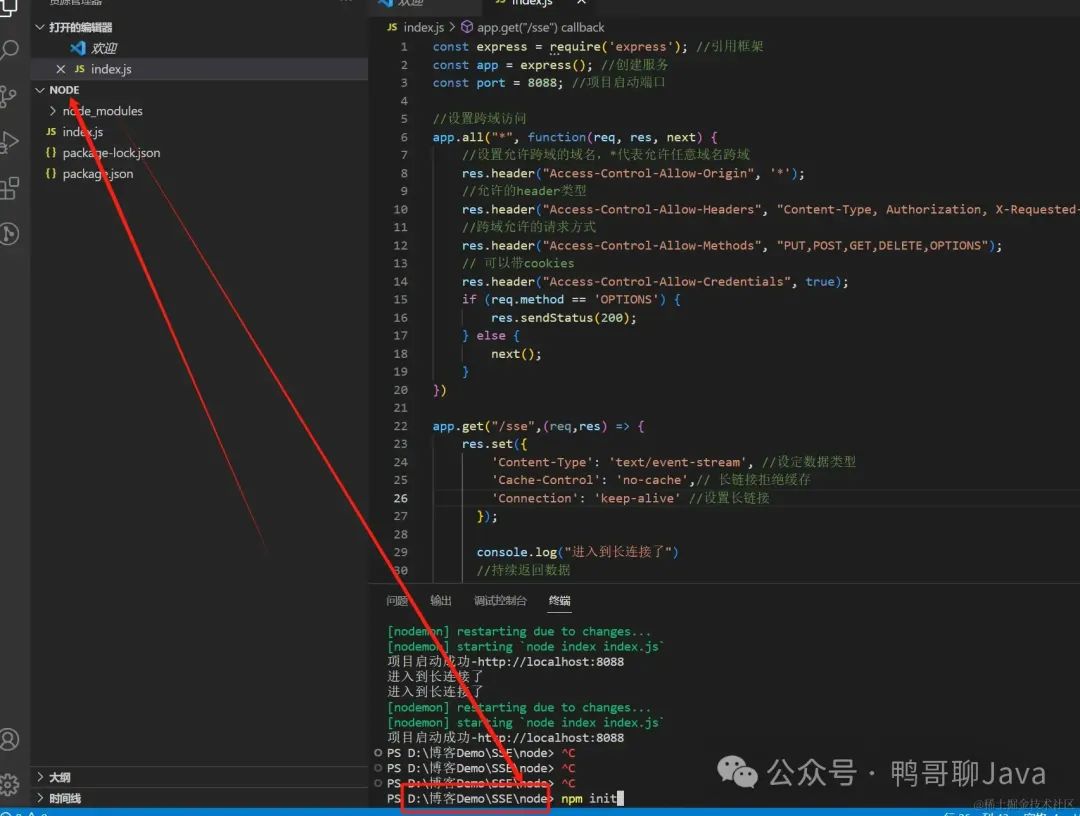Switch to the 终端 panel tab
The height and width of the screenshot is (816, 1080).
[559, 600]
